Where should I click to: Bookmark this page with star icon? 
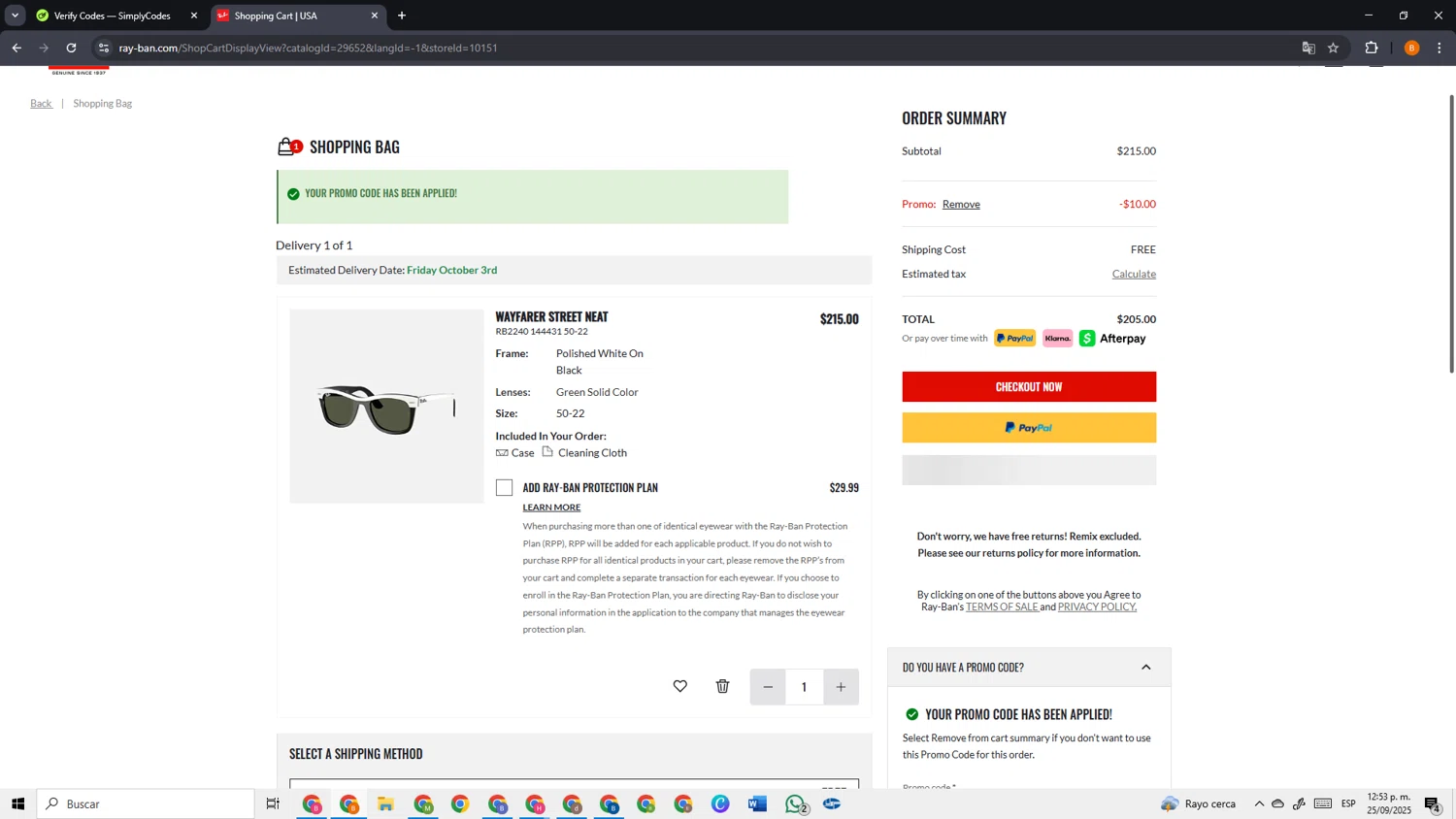click(1334, 48)
